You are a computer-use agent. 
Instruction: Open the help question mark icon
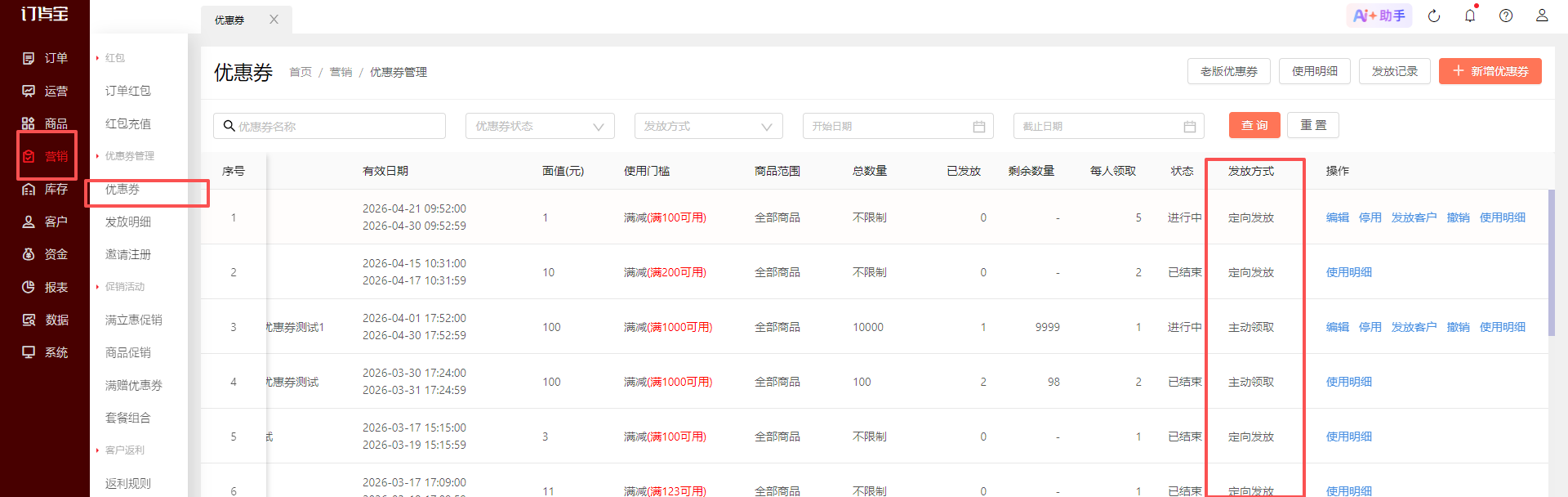pyautogui.click(x=1506, y=16)
